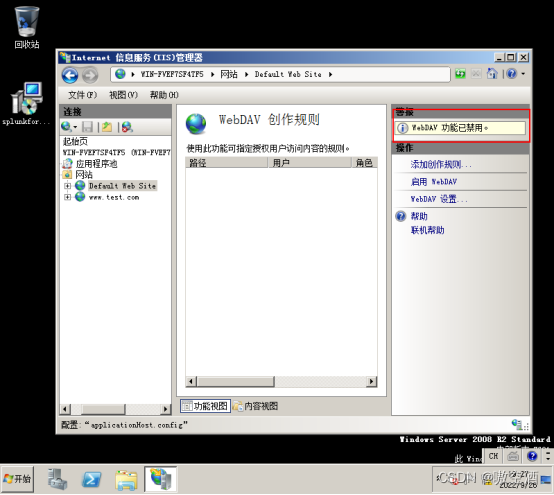Click the blue help icon beside 帮助
Screen dimensions: 554x495
401,216
